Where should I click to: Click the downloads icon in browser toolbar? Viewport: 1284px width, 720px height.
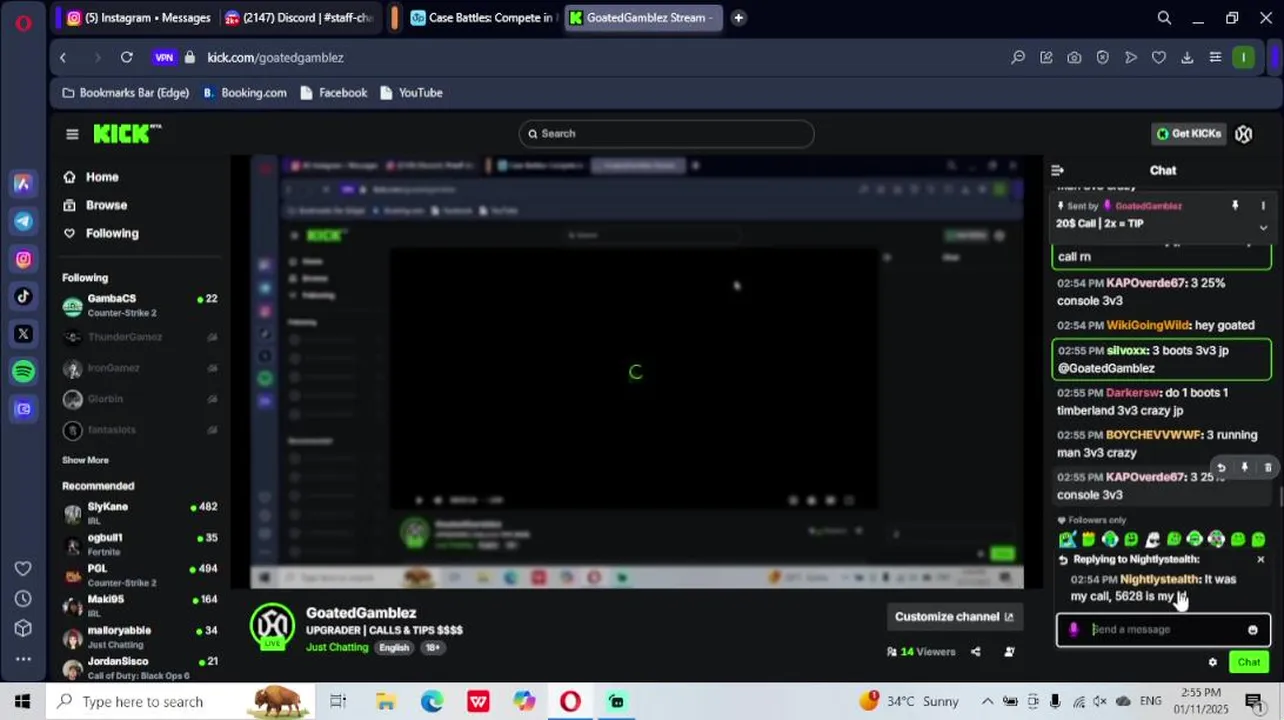click(x=1187, y=57)
